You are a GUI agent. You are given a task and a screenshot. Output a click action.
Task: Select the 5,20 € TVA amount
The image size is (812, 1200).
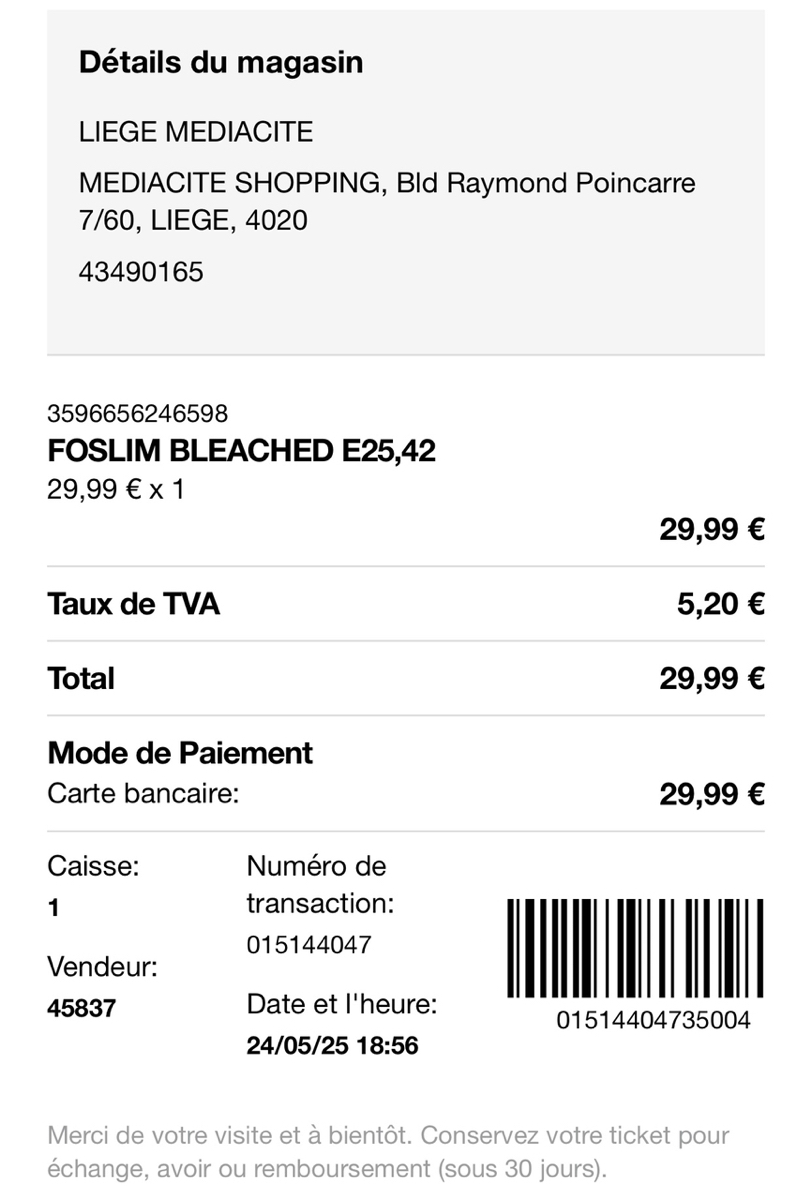[720, 604]
